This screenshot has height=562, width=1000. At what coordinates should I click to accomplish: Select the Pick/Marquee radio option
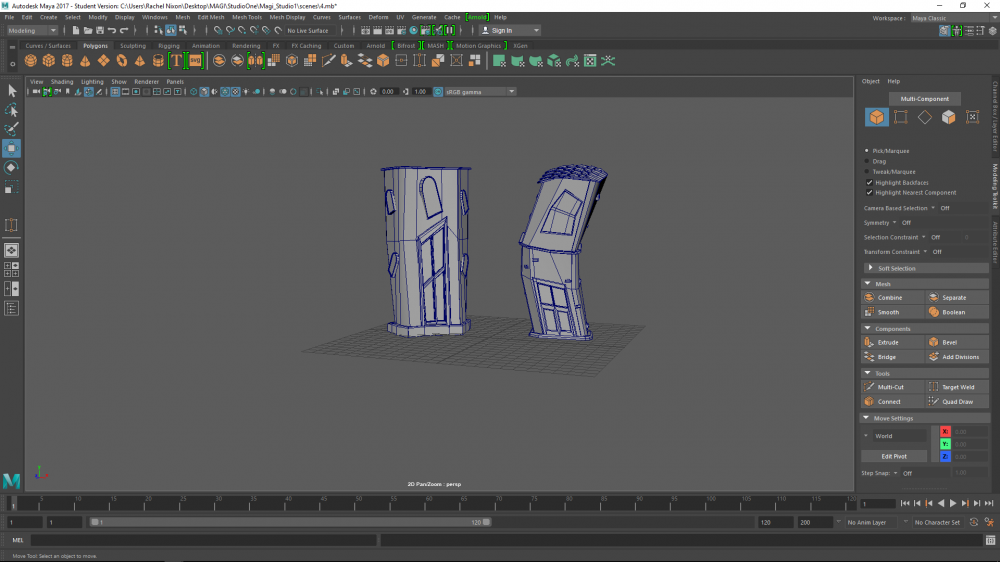pos(868,151)
